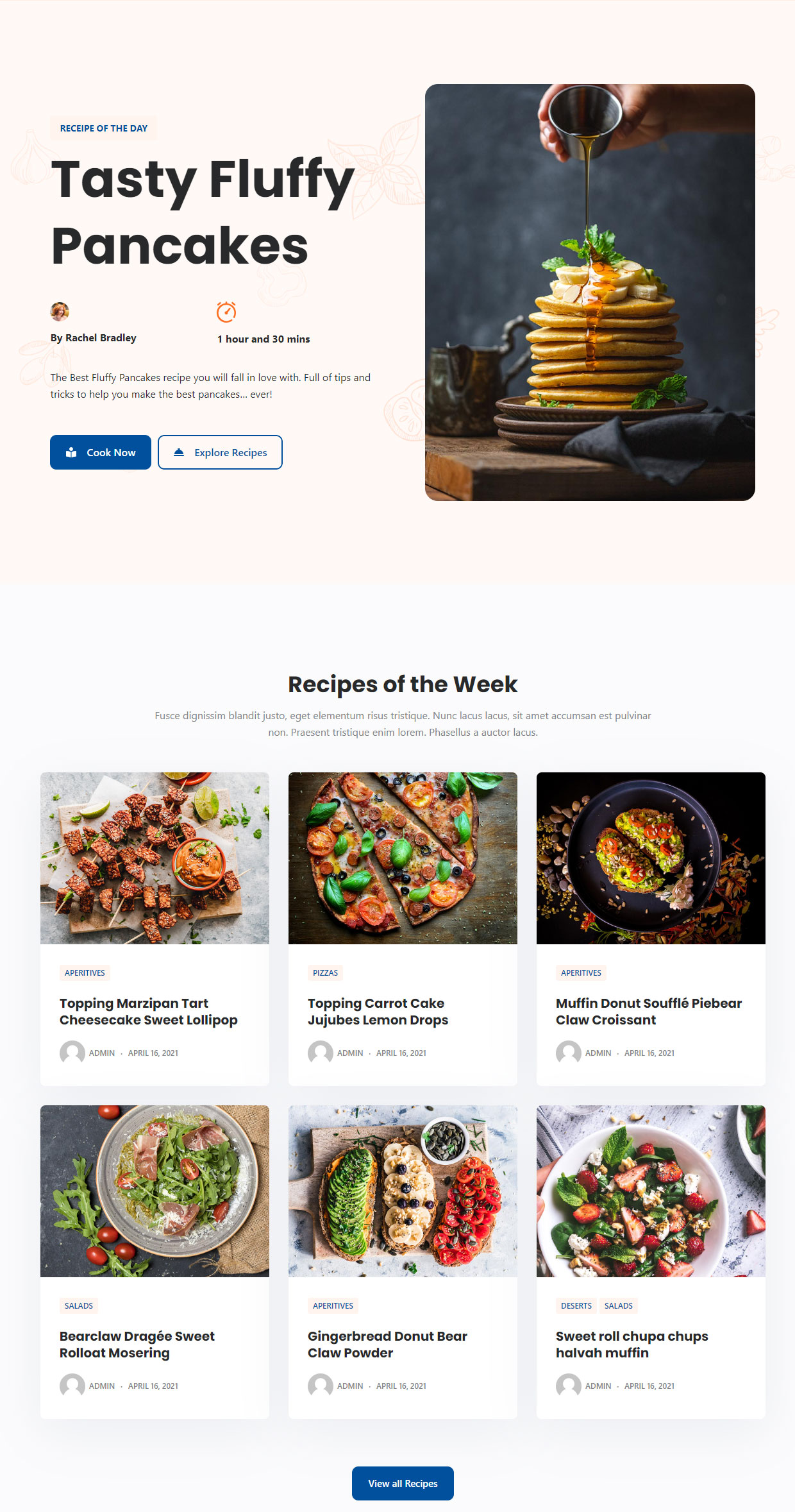Select the PIZZAS category tag
Image resolution: width=795 pixels, height=1512 pixels.
325,973
